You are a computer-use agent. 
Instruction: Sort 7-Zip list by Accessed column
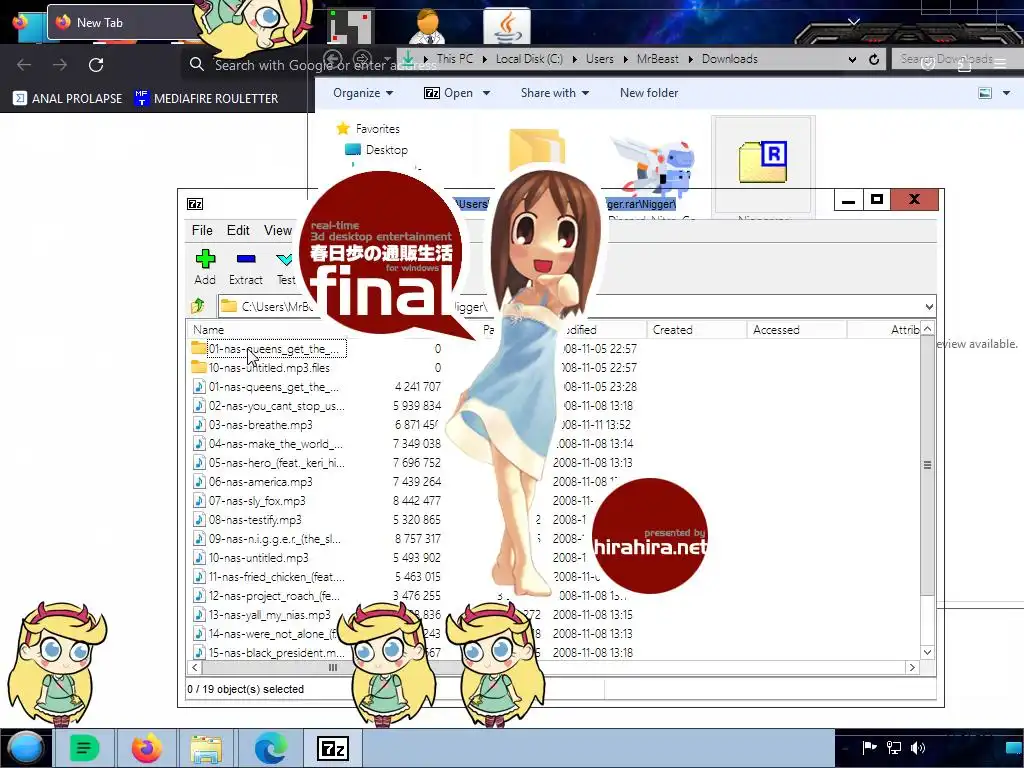(776, 330)
